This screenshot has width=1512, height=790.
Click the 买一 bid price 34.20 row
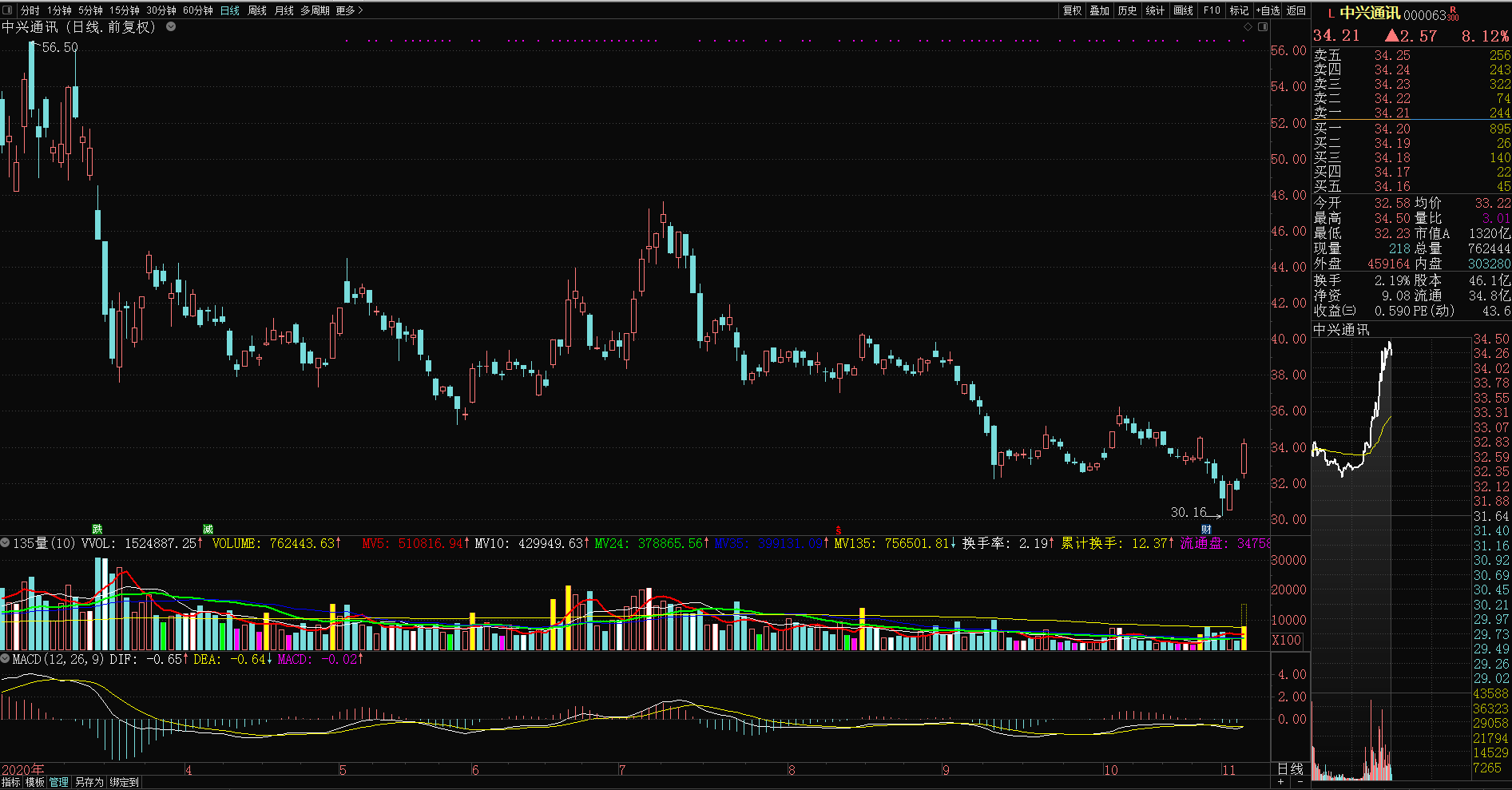[1411, 129]
